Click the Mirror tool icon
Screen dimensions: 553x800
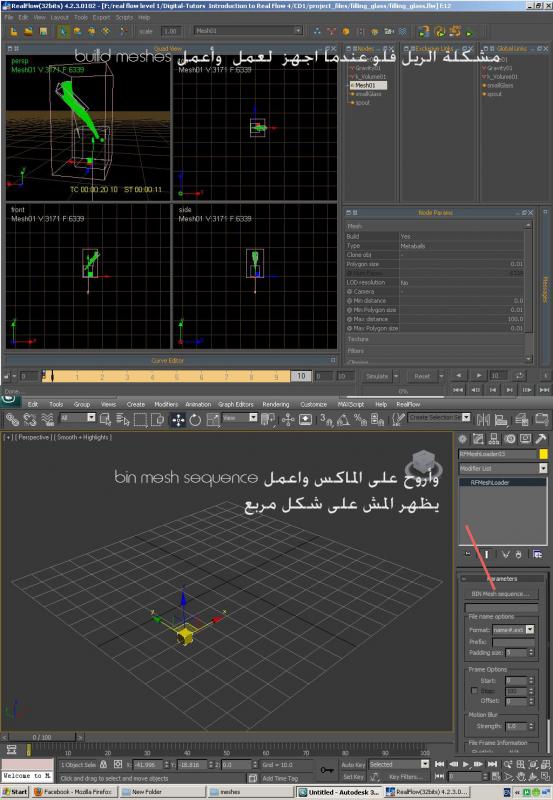(x=483, y=419)
